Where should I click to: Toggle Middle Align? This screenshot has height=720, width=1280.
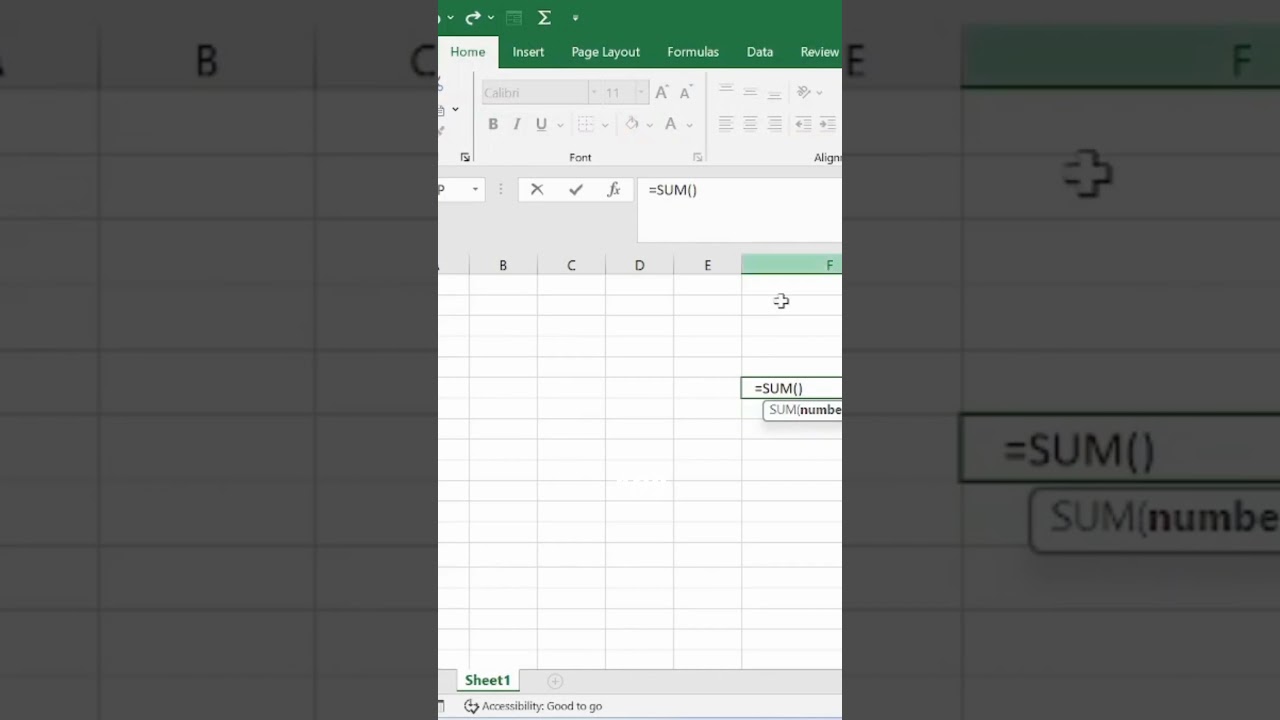(750, 92)
